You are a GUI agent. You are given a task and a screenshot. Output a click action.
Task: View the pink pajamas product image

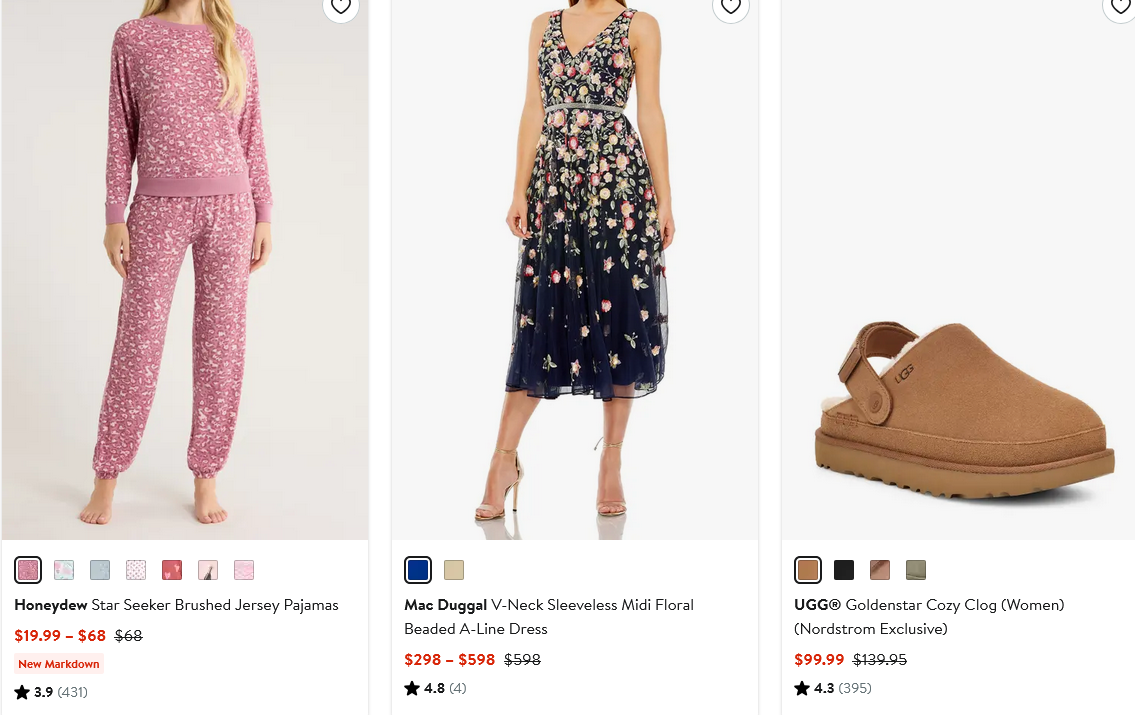185,270
